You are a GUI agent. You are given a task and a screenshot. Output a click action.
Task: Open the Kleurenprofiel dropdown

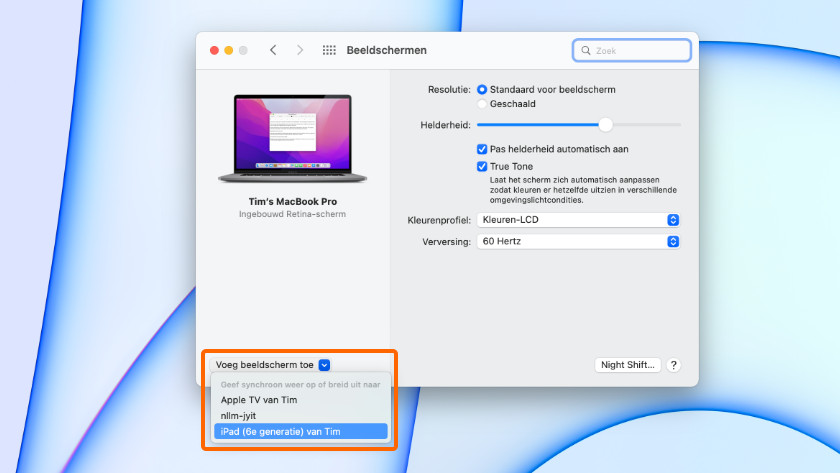(578, 220)
